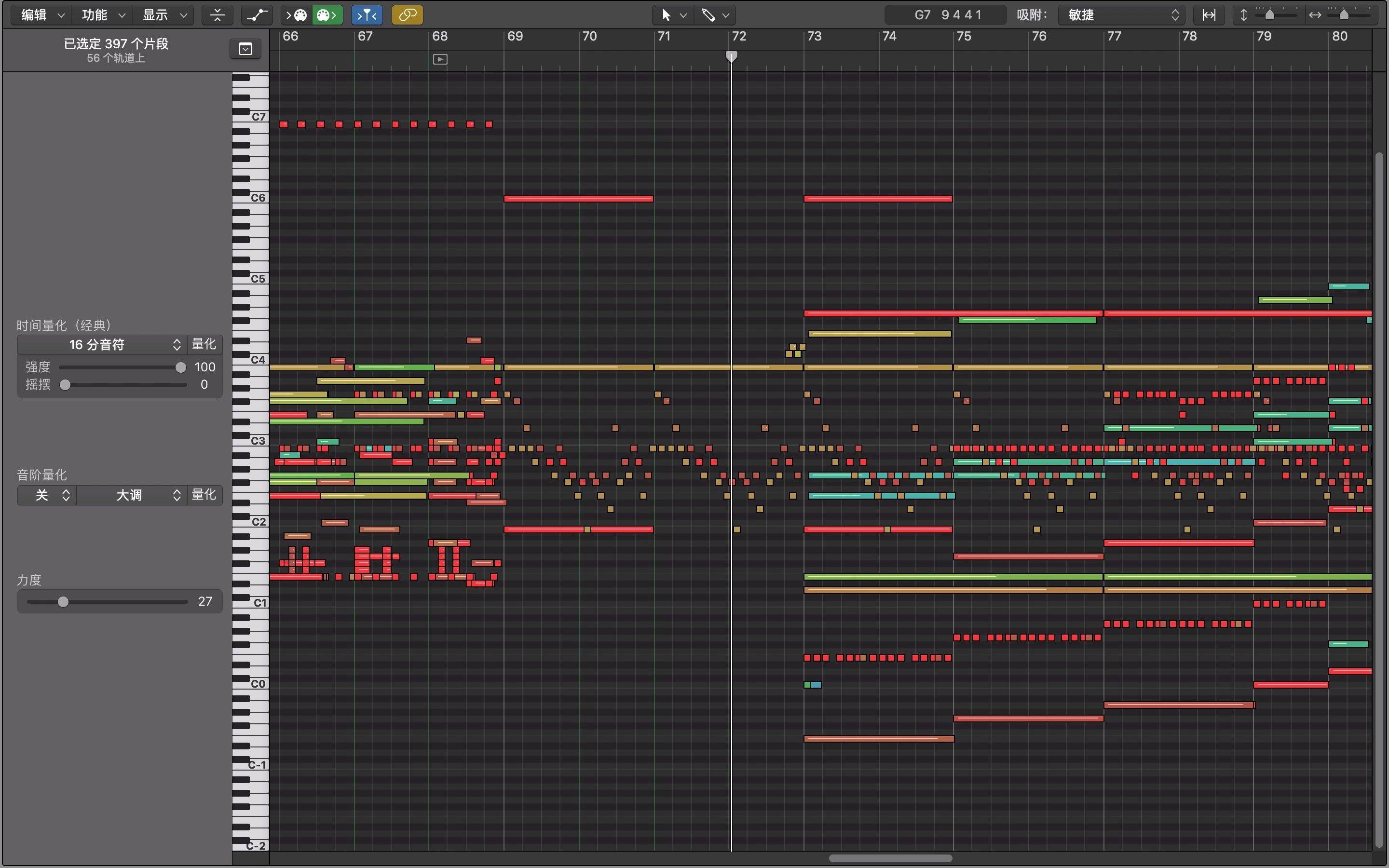Click the horizontal auto zoom icon
The image size is (1389, 868).
(1209, 15)
